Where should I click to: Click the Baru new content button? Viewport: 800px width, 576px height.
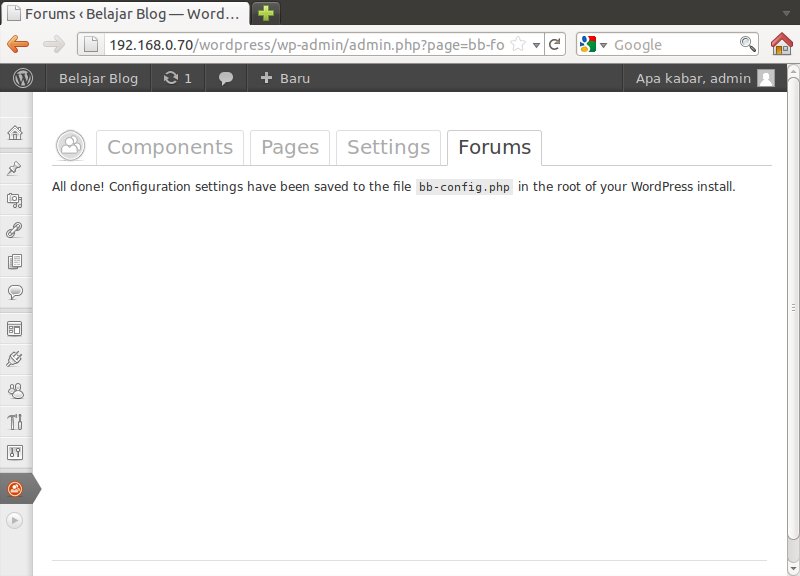(x=285, y=78)
